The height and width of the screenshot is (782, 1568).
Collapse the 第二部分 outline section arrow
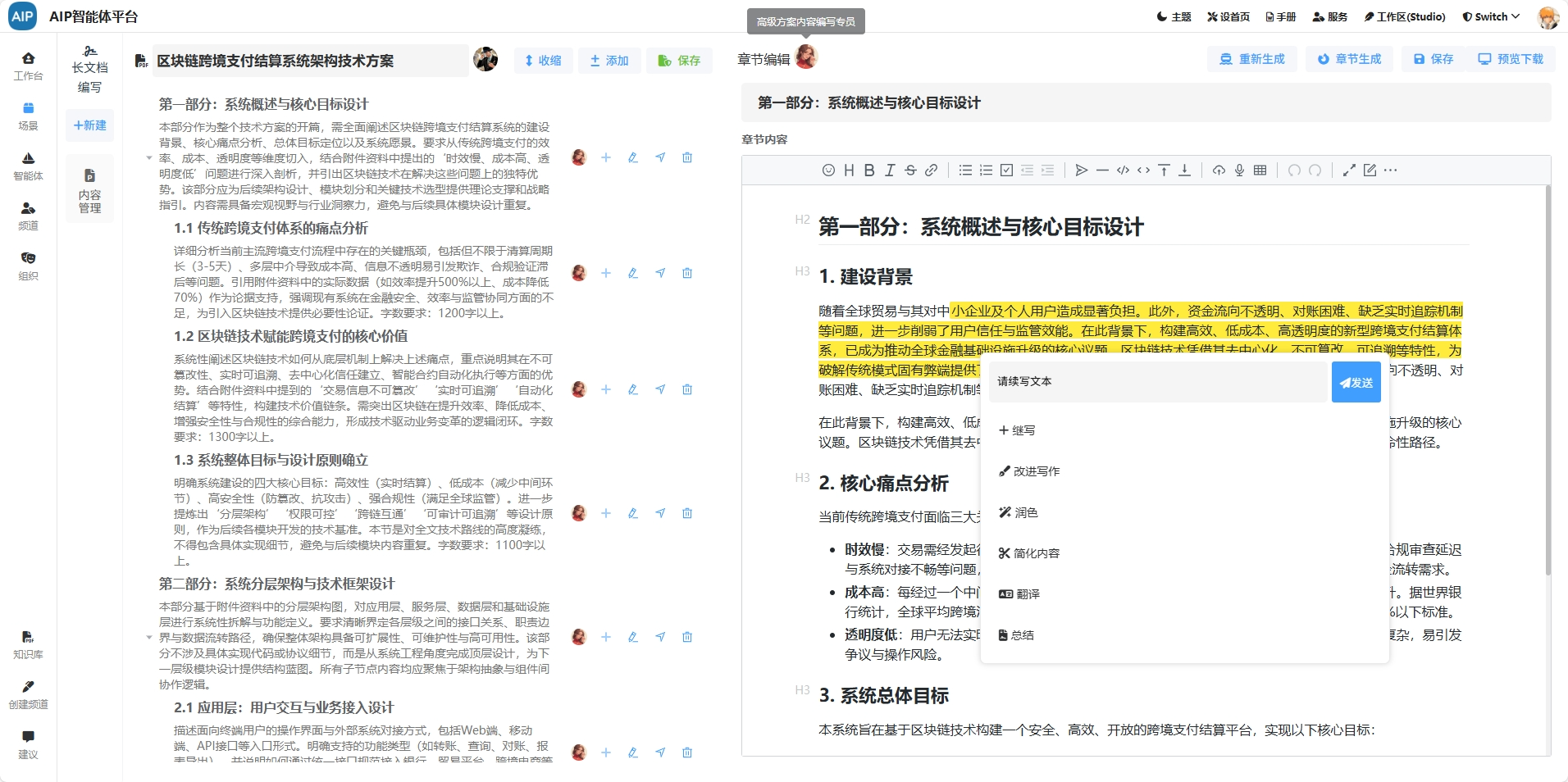coord(149,637)
